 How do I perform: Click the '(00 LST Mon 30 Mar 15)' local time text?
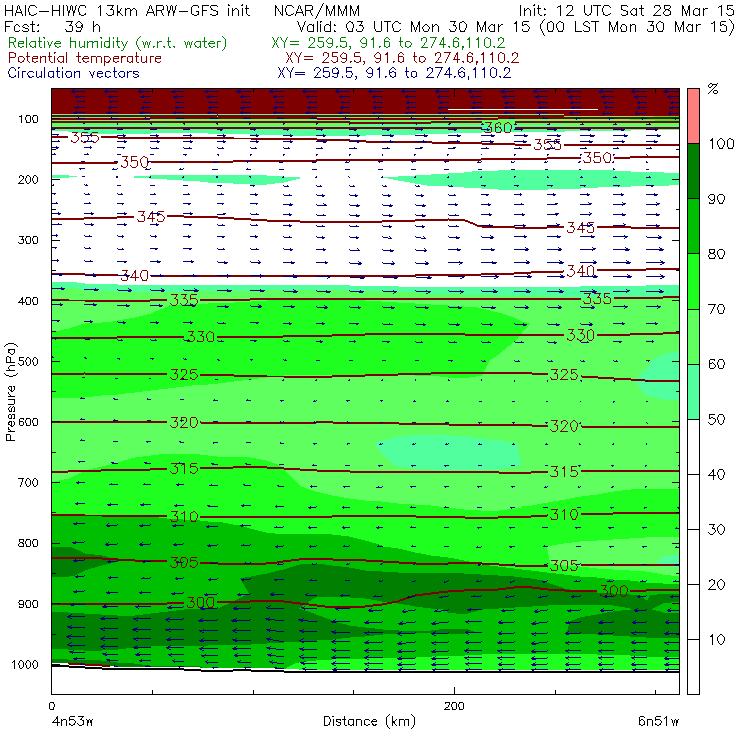pyautogui.click(x=637, y=26)
